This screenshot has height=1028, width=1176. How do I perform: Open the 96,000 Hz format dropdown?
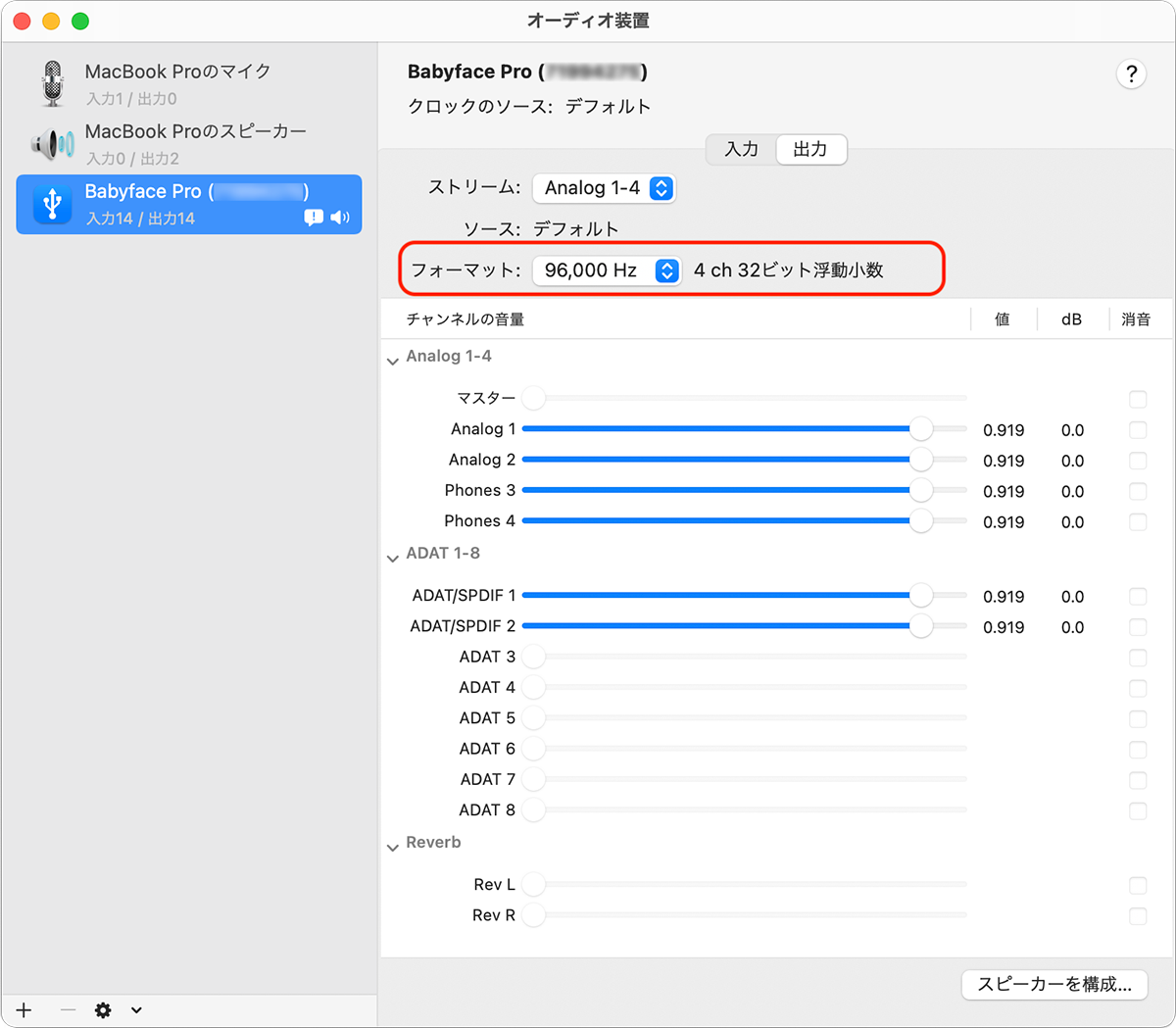[x=607, y=270]
